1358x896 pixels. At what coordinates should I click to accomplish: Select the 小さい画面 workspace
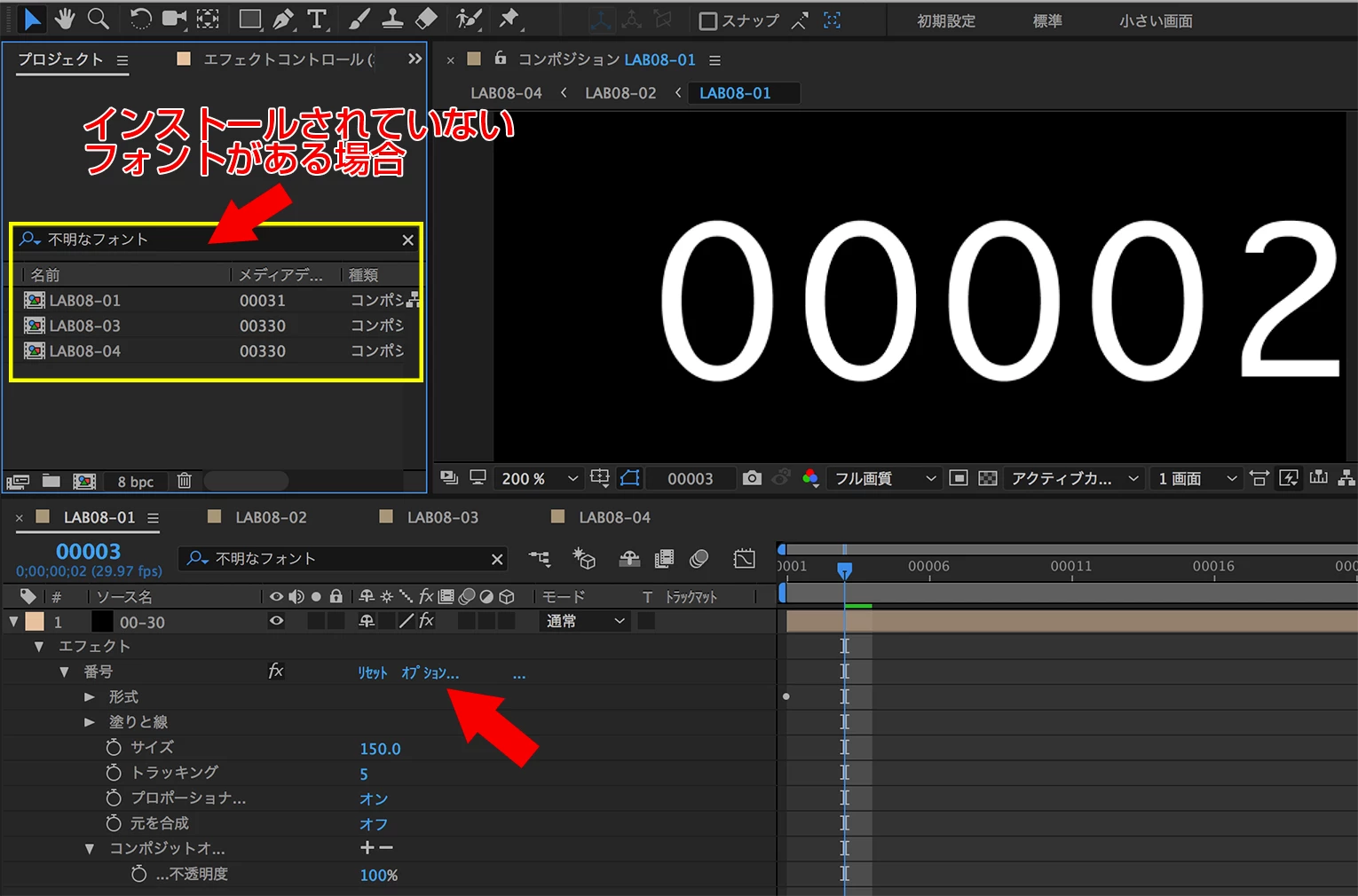coord(1156,20)
